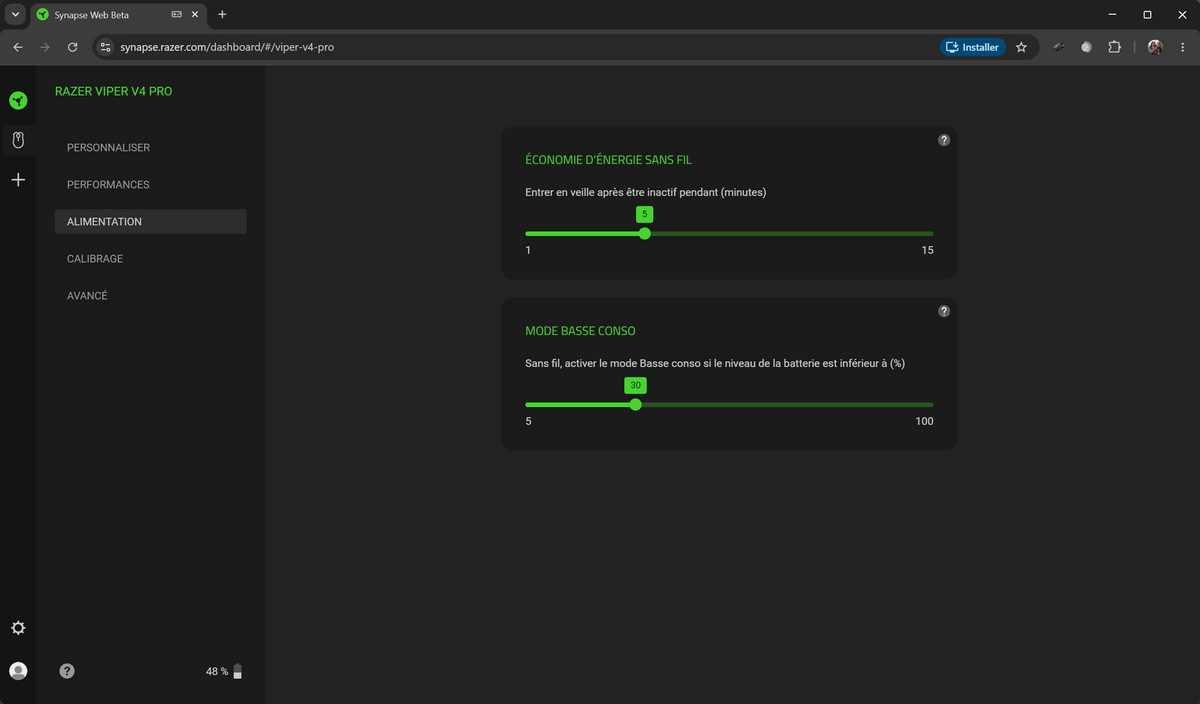Viewport: 1200px width, 704px height.
Task: Reload the Synapse page
Action: (73, 47)
